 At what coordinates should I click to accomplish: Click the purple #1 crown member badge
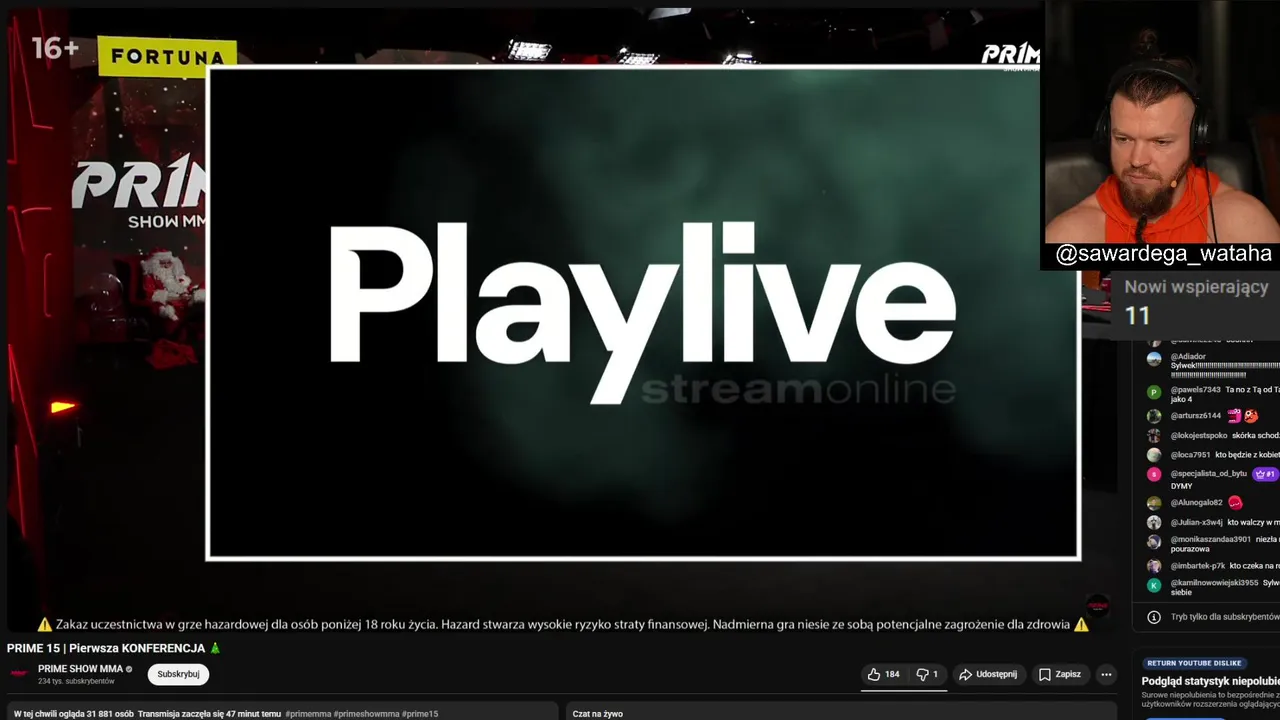click(1265, 474)
